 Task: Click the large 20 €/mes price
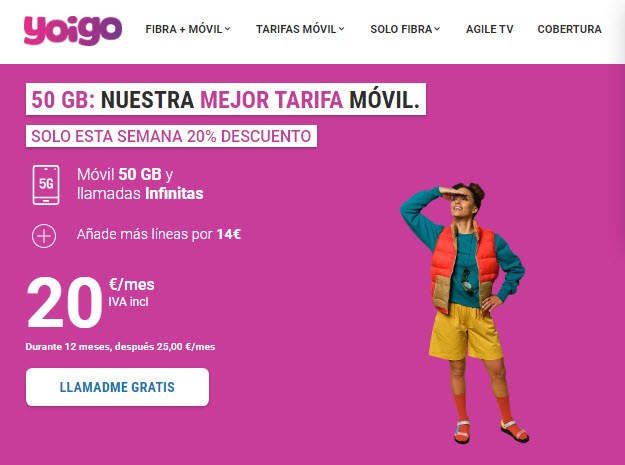91,302
